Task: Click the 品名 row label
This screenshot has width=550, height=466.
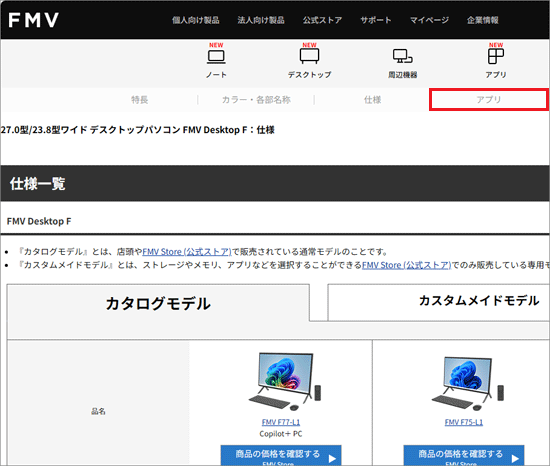Action: [x=98, y=411]
